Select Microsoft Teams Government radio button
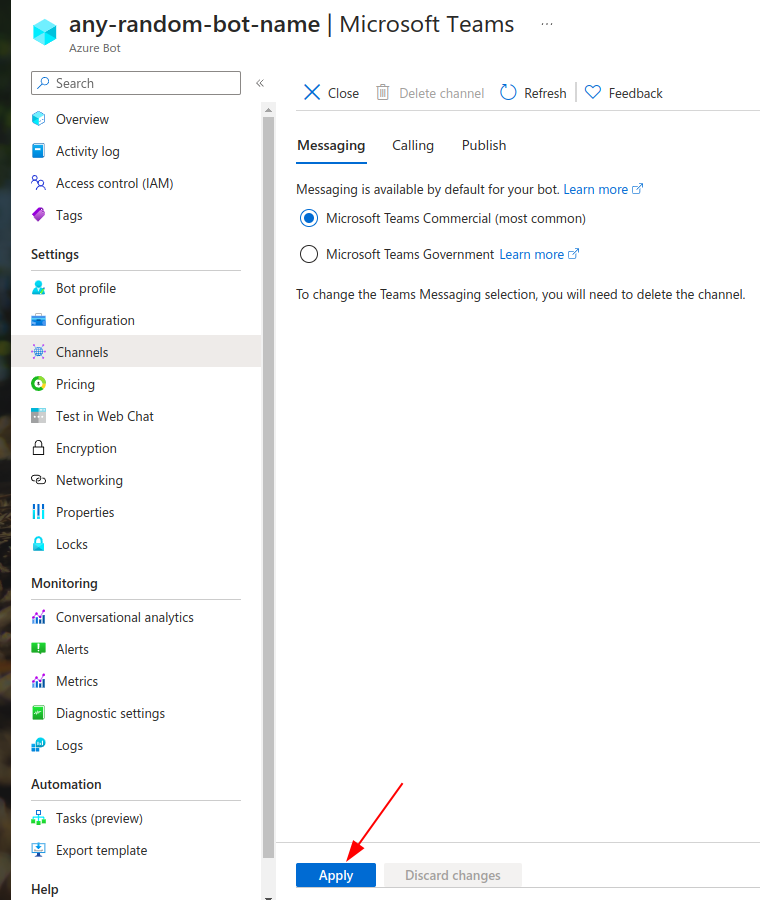 point(309,254)
